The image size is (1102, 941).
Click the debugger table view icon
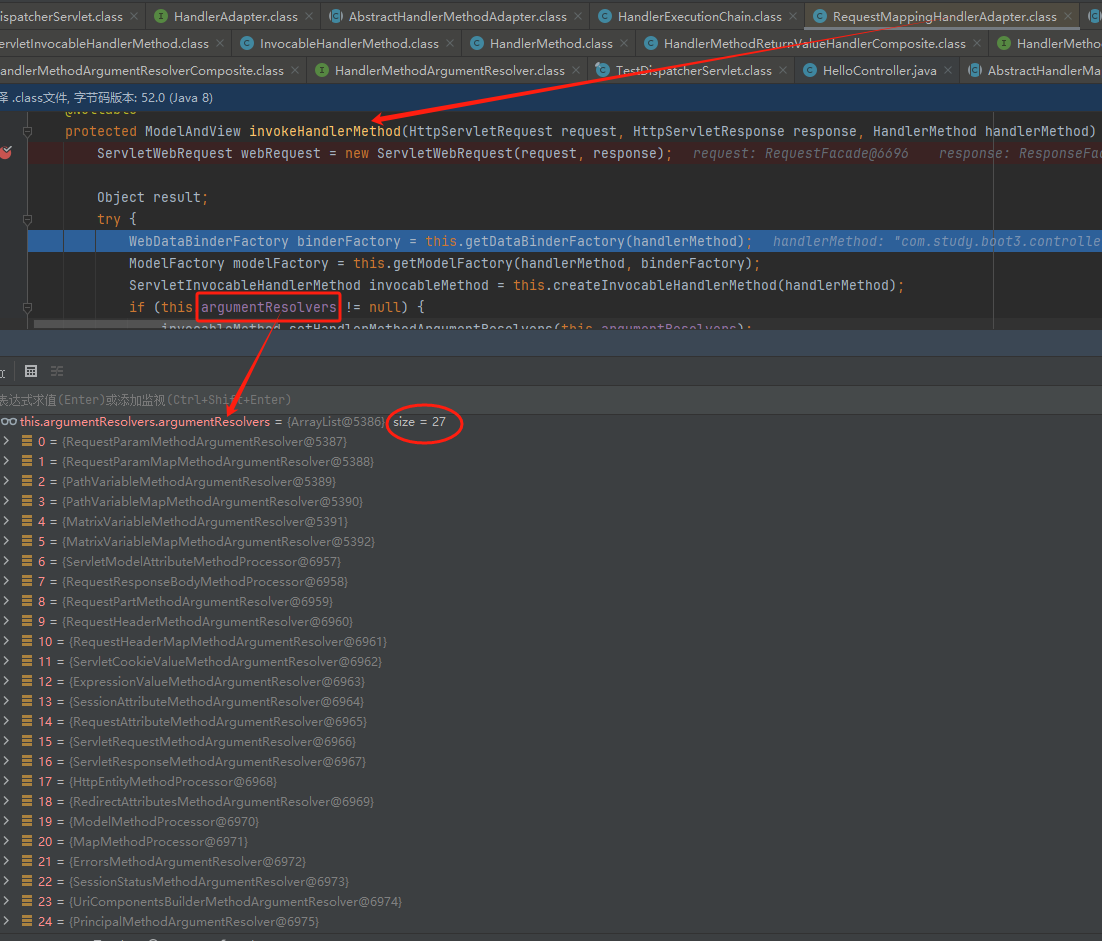click(31, 371)
